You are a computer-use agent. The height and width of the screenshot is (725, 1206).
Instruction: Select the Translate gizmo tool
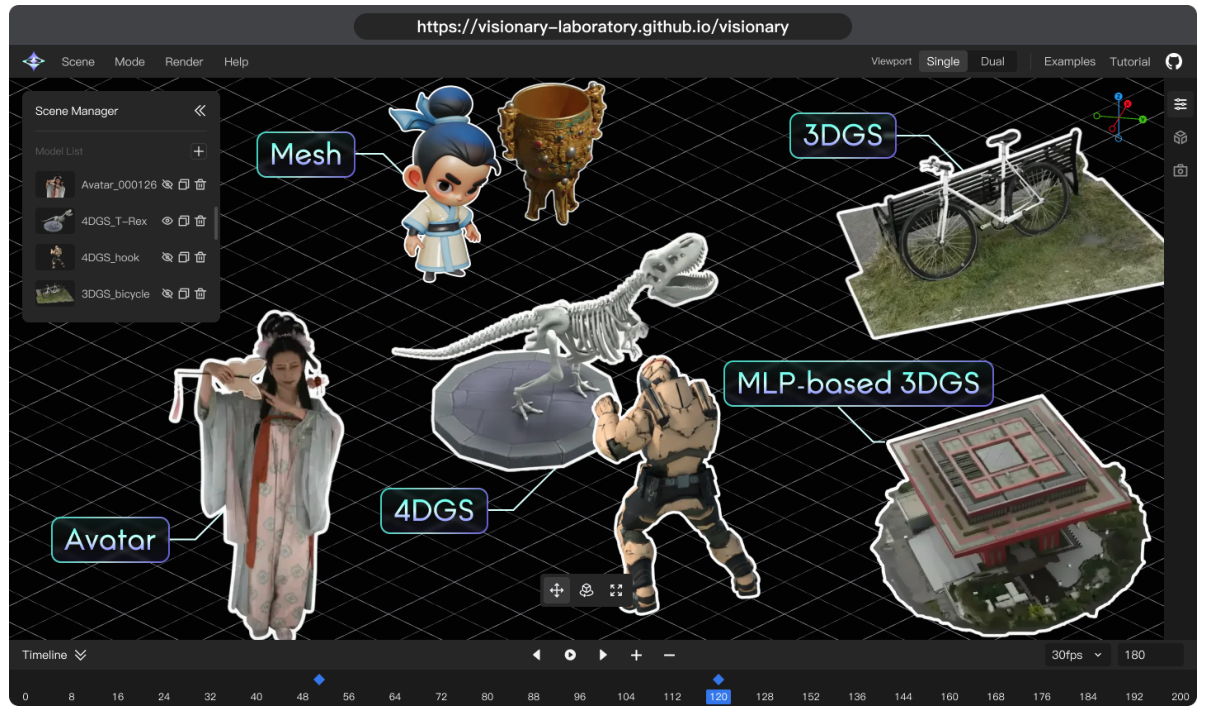click(557, 590)
